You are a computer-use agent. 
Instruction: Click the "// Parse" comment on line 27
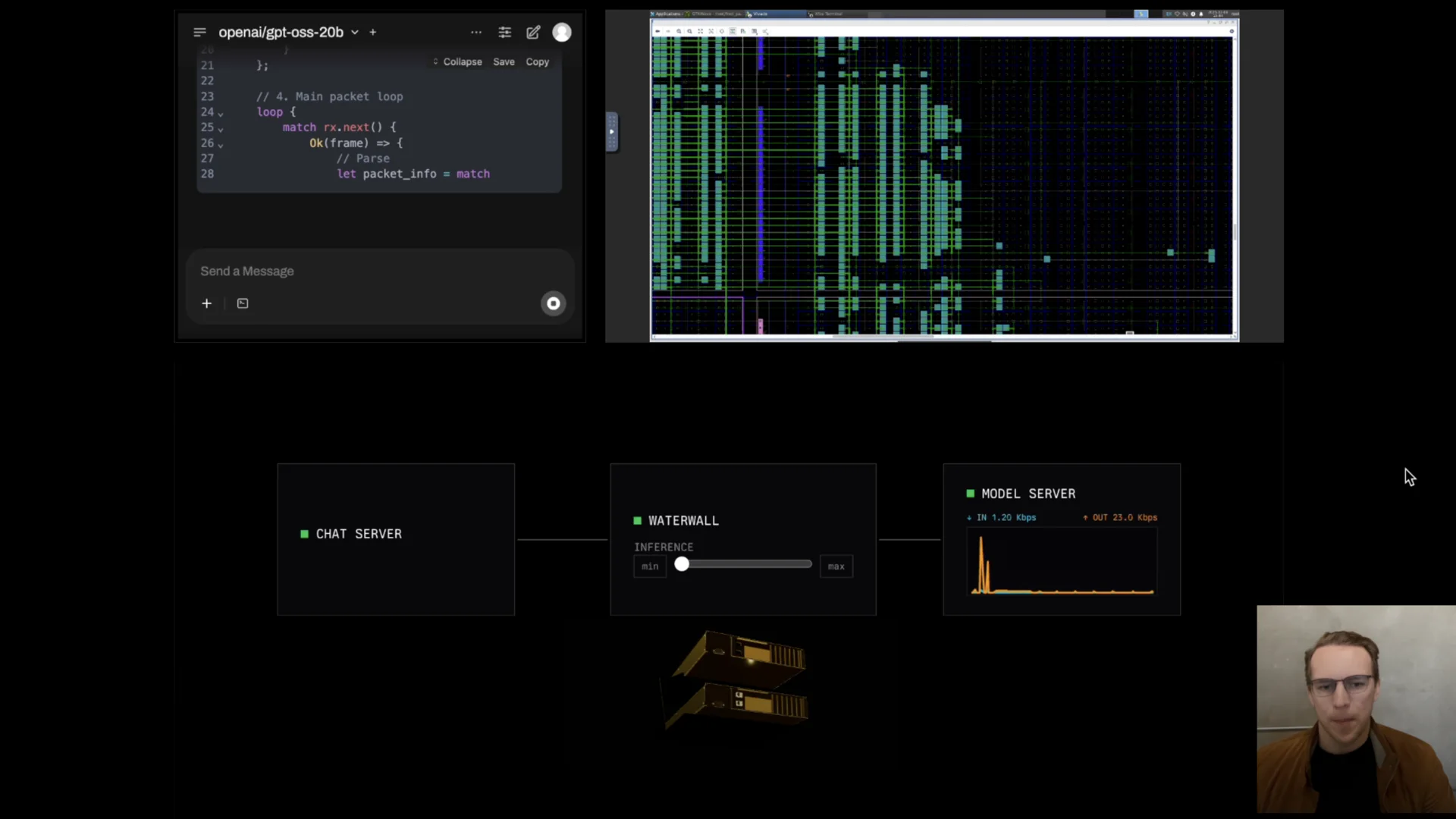point(363,158)
